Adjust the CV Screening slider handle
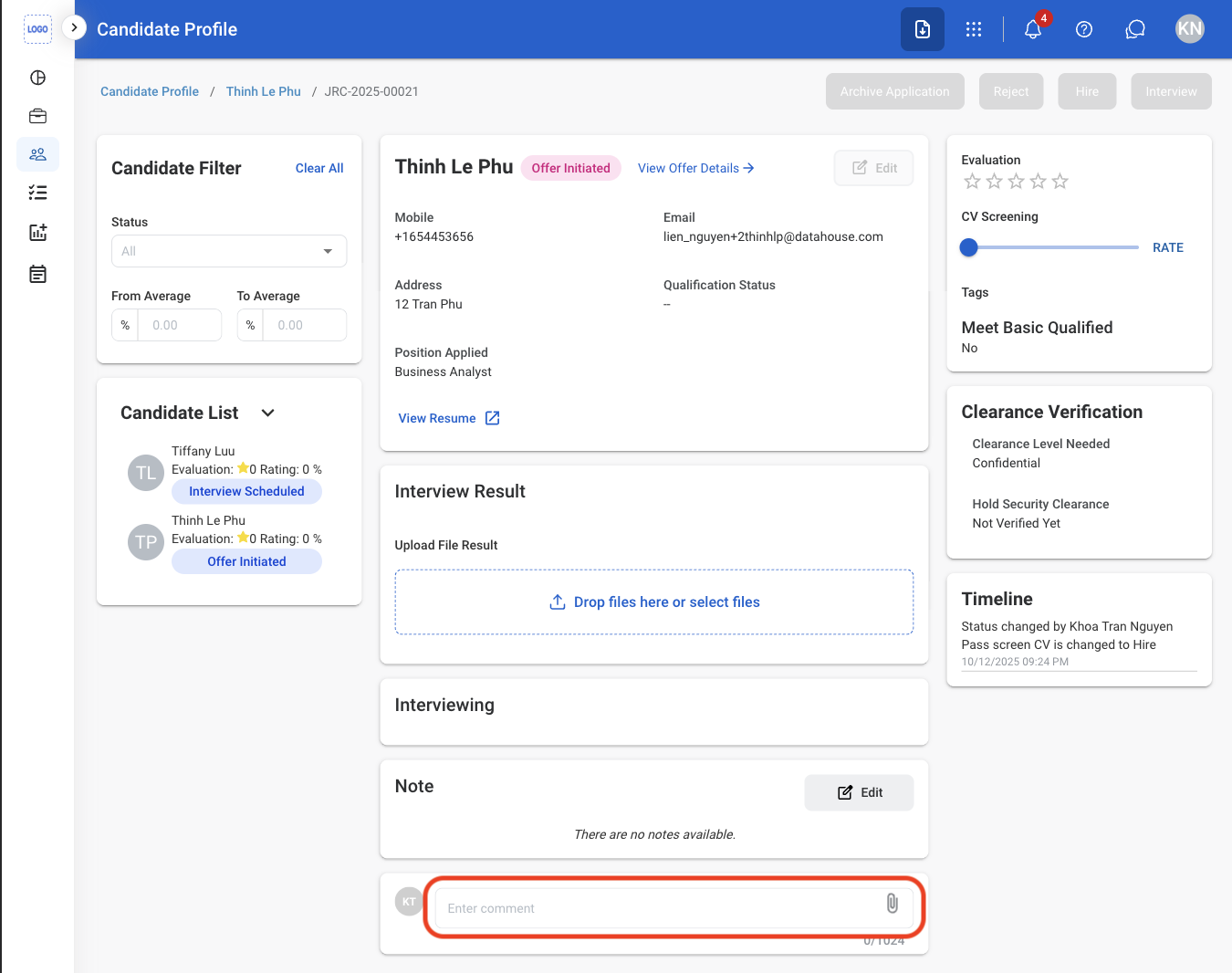 pyautogui.click(x=969, y=247)
